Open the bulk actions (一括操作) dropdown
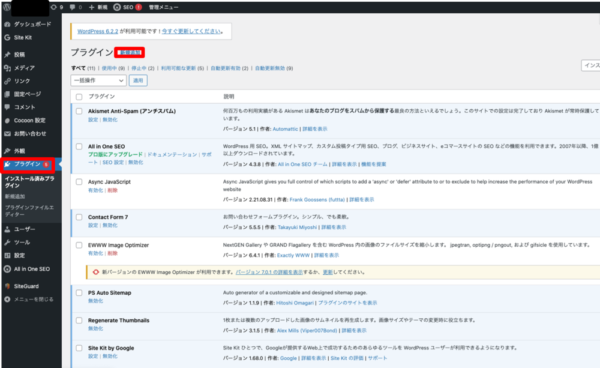Viewport: 600px width, 368px height. point(98,80)
